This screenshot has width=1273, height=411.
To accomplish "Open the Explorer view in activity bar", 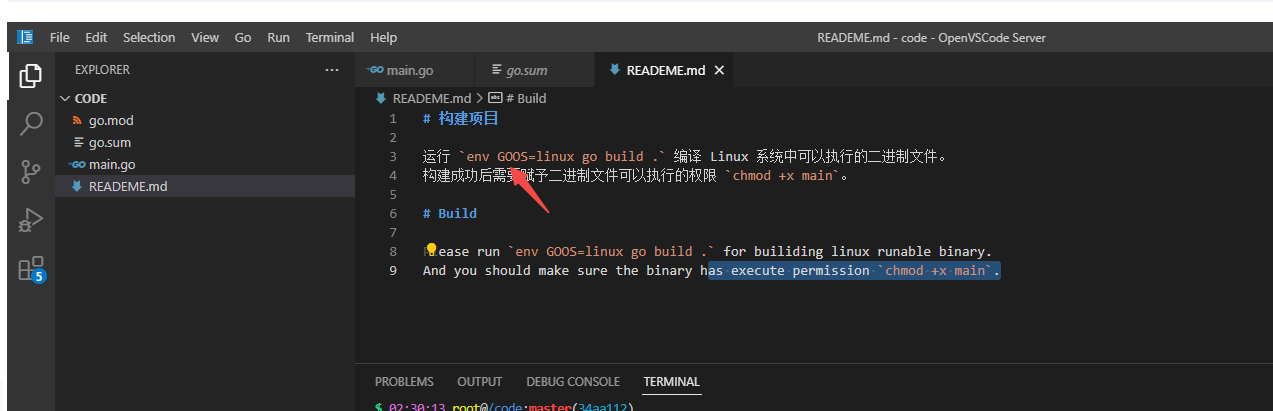I will click(31, 75).
